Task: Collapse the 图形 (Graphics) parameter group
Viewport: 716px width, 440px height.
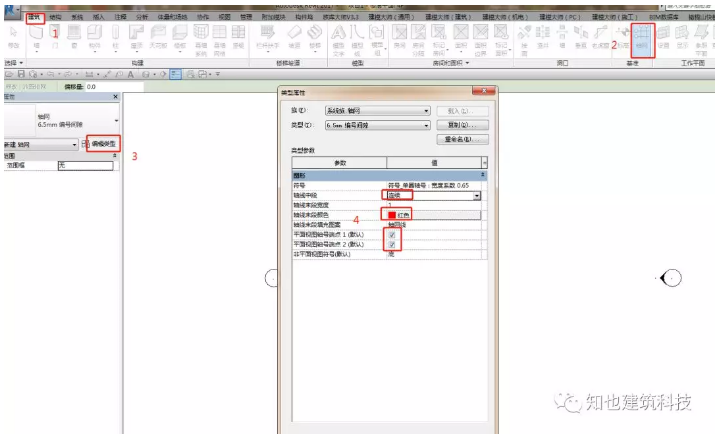Action: 483,175
